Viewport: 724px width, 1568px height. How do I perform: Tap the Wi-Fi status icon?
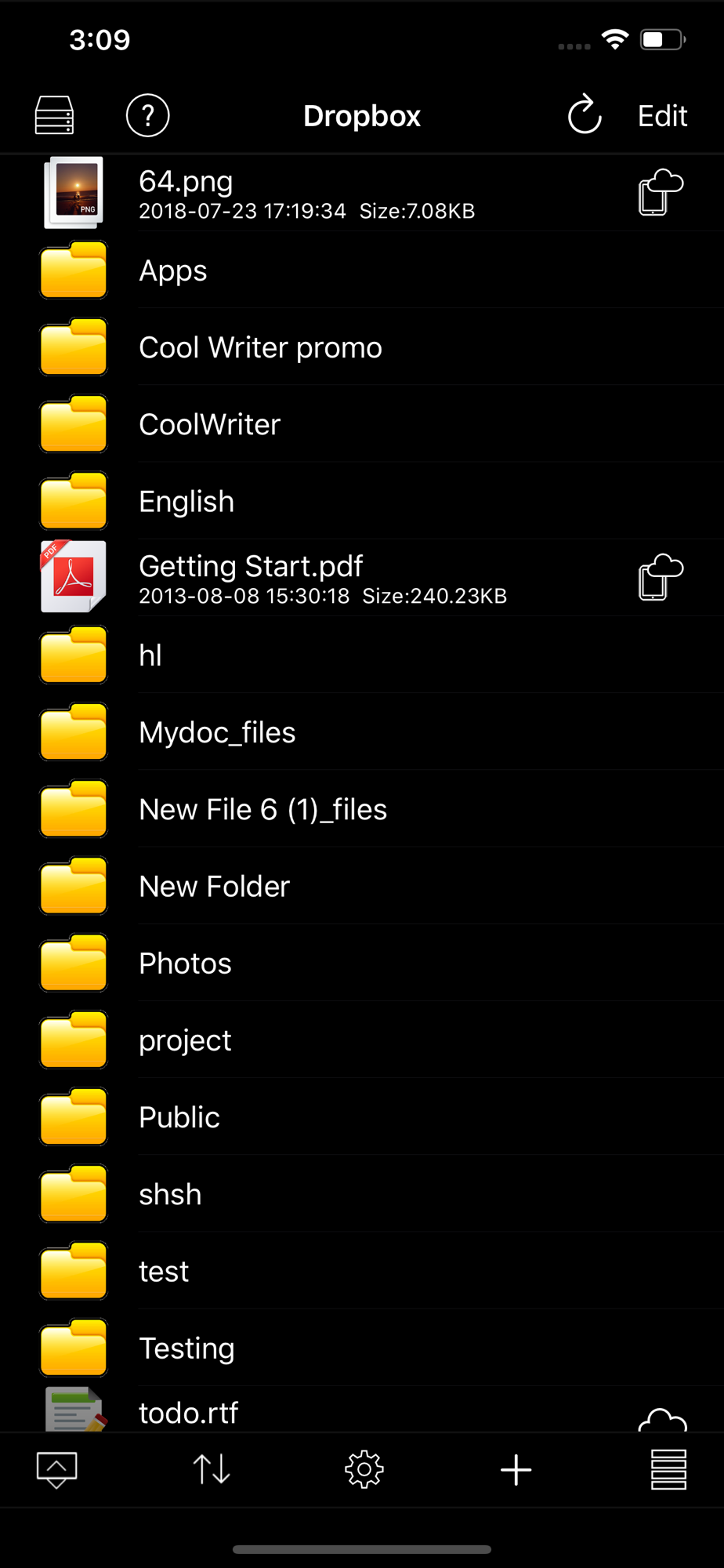tap(615, 39)
